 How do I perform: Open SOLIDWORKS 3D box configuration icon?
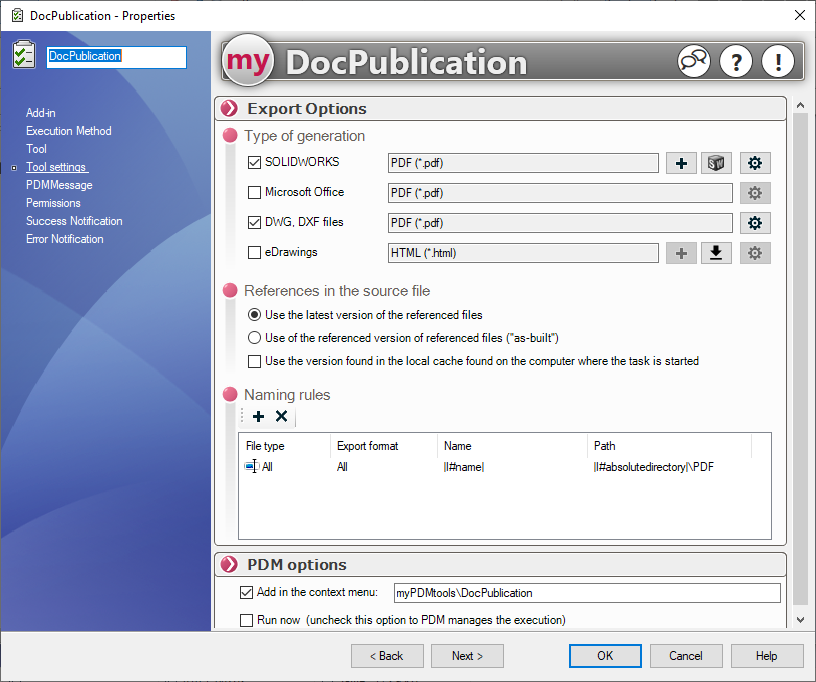[x=716, y=164]
